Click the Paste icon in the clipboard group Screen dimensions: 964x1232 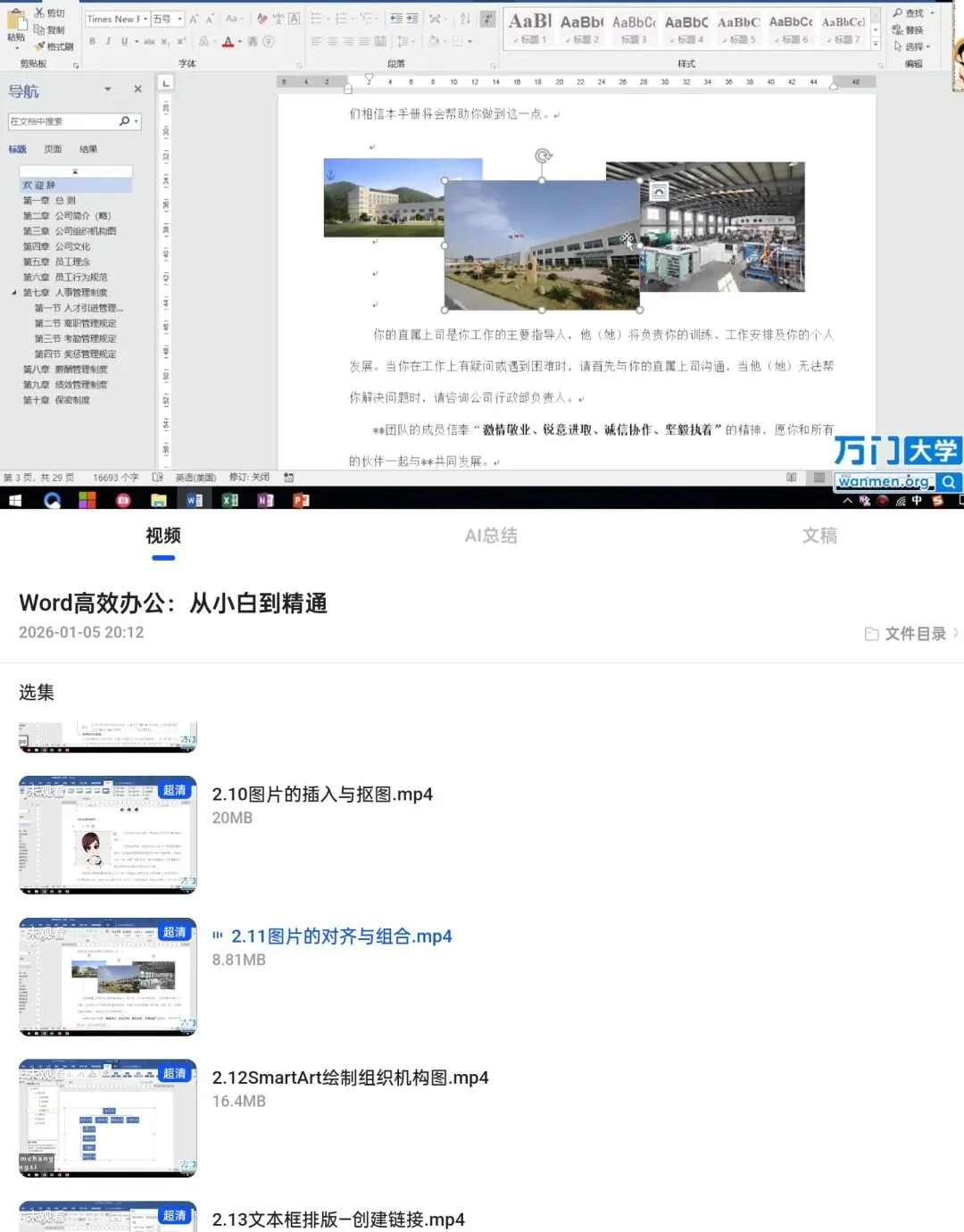point(16,21)
